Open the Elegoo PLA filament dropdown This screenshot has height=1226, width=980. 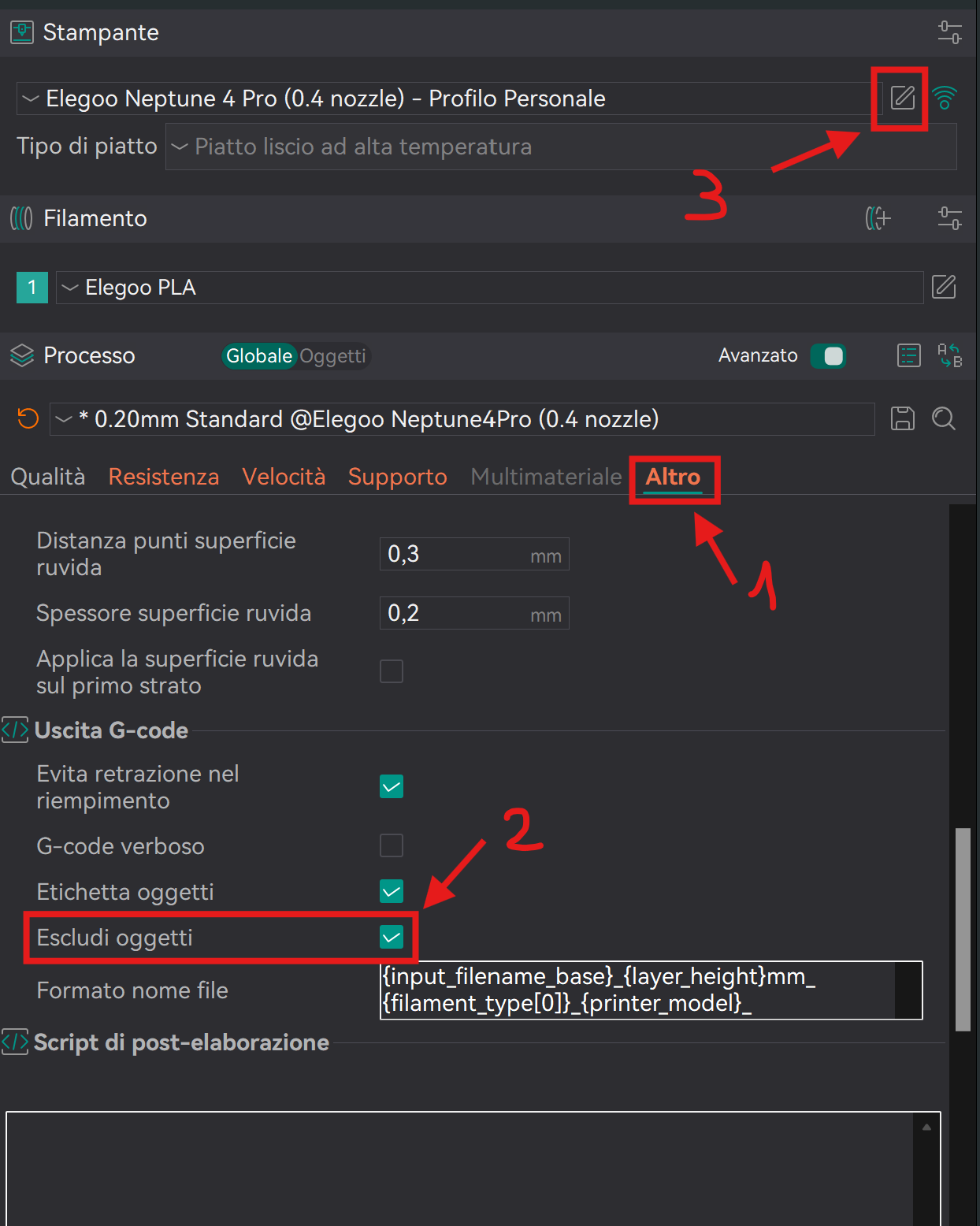pyautogui.click(x=489, y=288)
